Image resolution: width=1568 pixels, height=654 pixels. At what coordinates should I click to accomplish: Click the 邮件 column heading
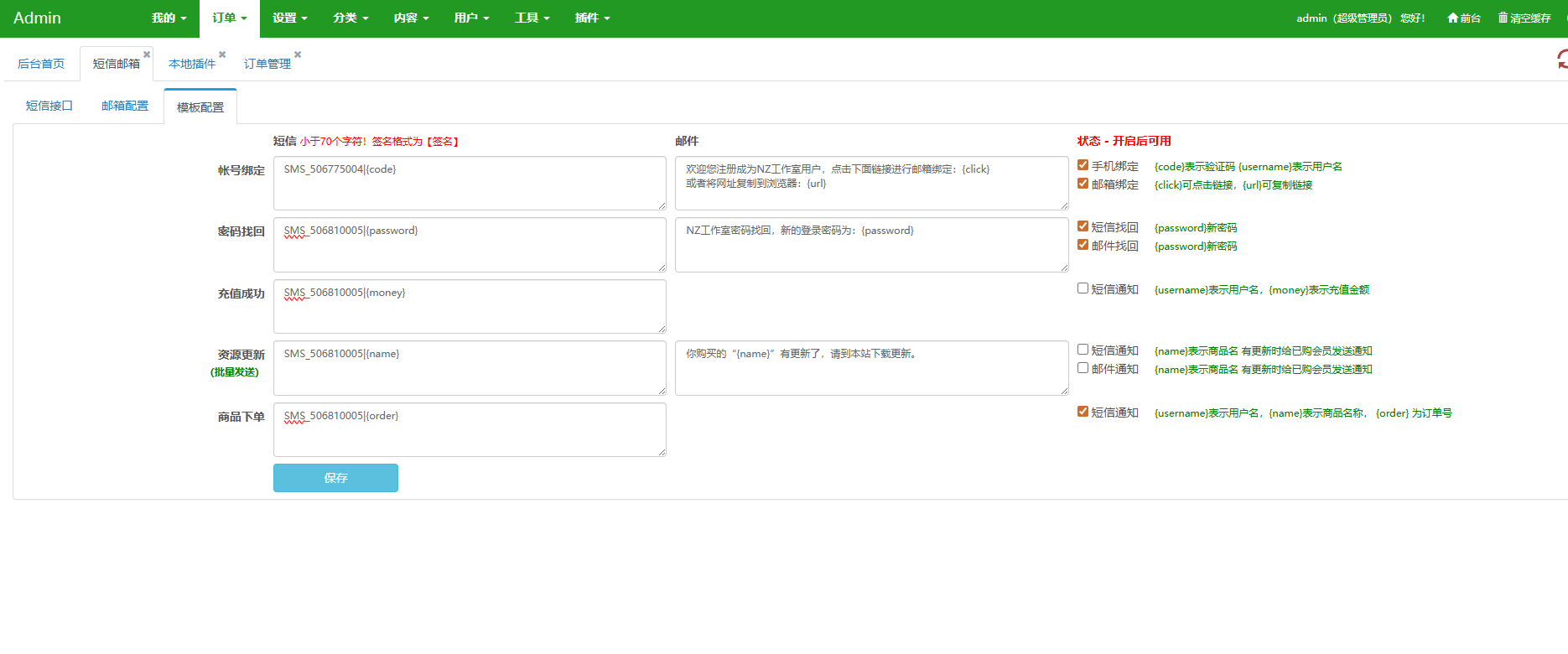687,141
